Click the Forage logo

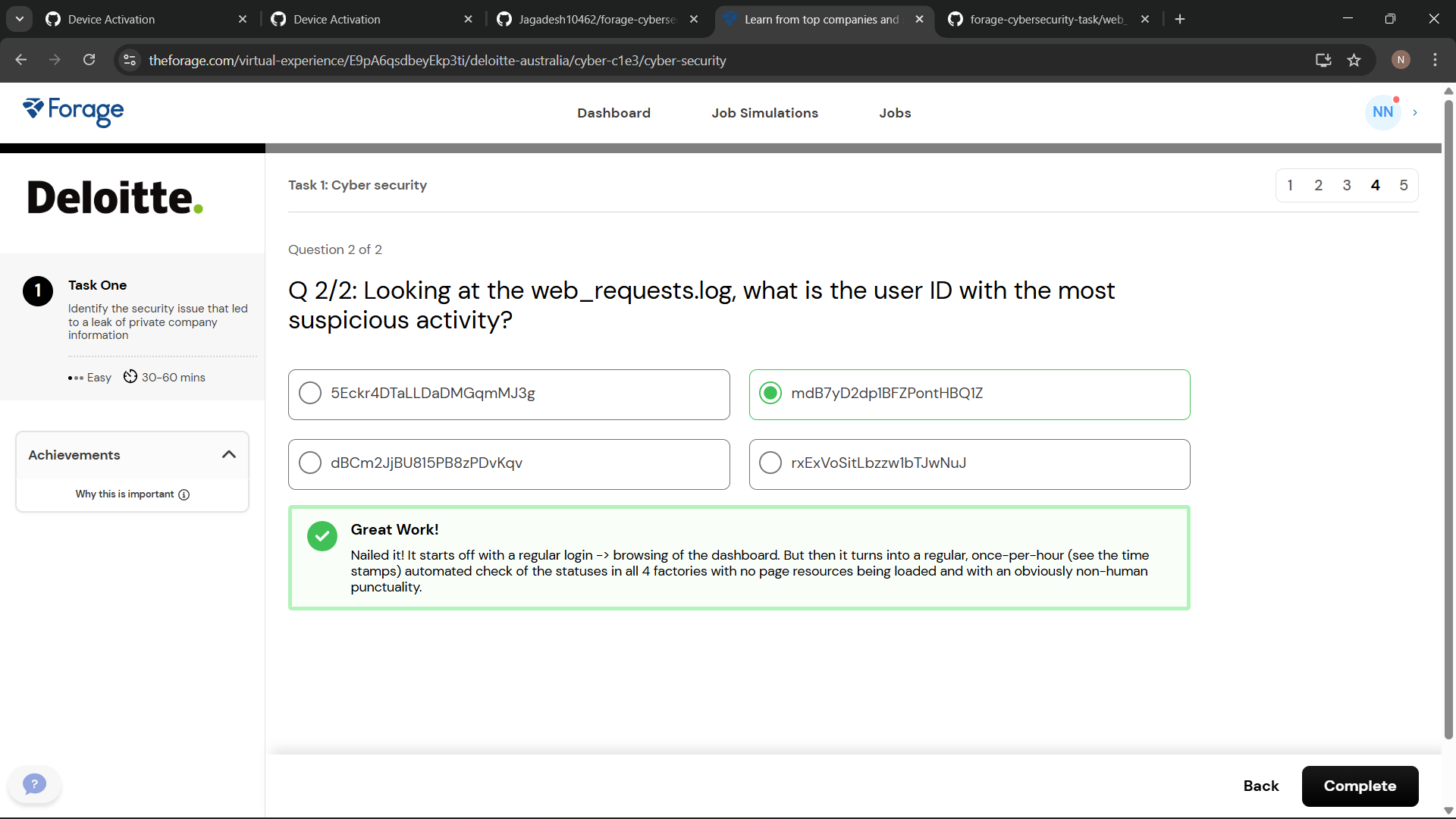click(74, 112)
